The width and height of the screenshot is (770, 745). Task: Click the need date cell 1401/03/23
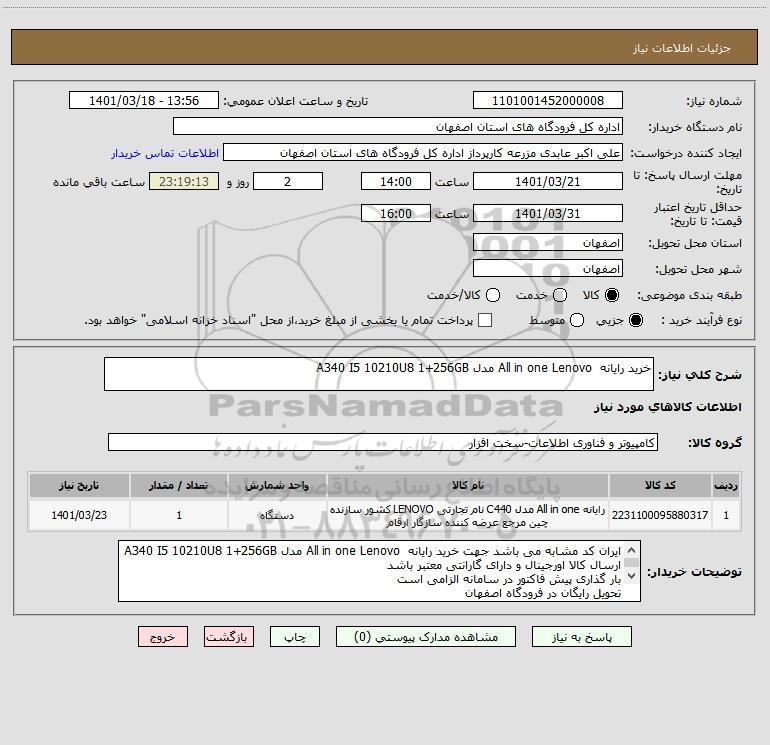click(x=79, y=515)
